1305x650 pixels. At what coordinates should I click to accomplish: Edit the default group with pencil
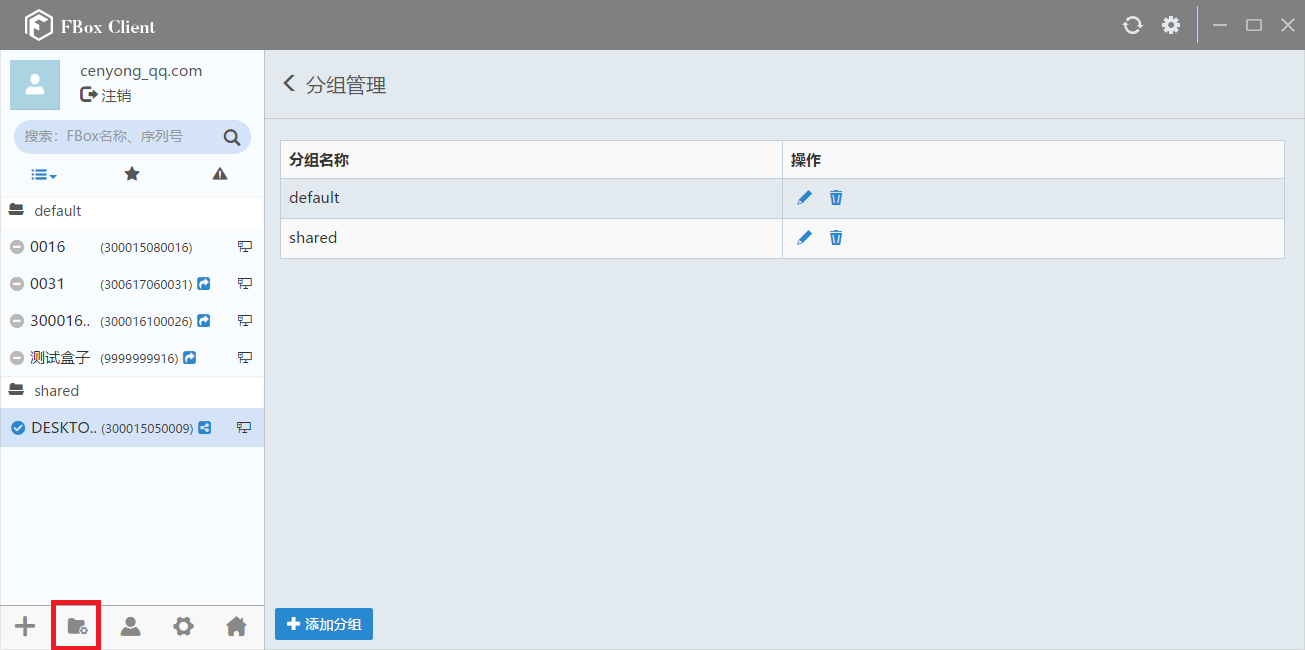[x=804, y=198]
